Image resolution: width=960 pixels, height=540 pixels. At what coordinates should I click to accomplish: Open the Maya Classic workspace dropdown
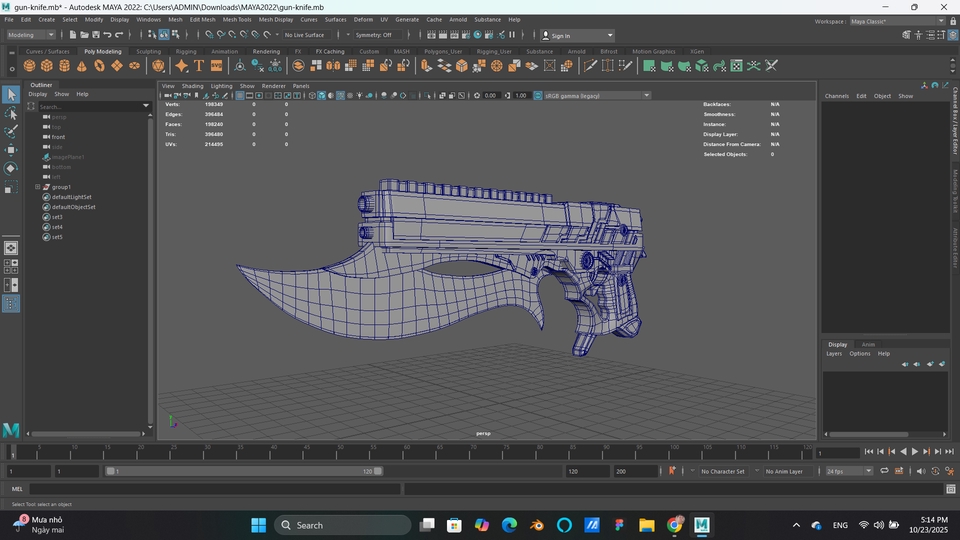coord(897,21)
